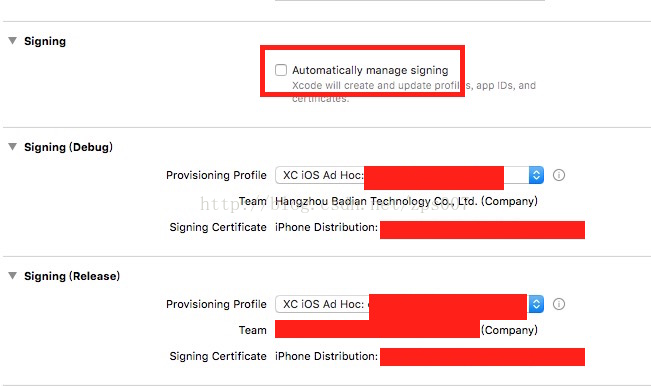Open Debug XC iOS Ad Hoc profile dropdown
651x386 pixels.
(x=409, y=175)
